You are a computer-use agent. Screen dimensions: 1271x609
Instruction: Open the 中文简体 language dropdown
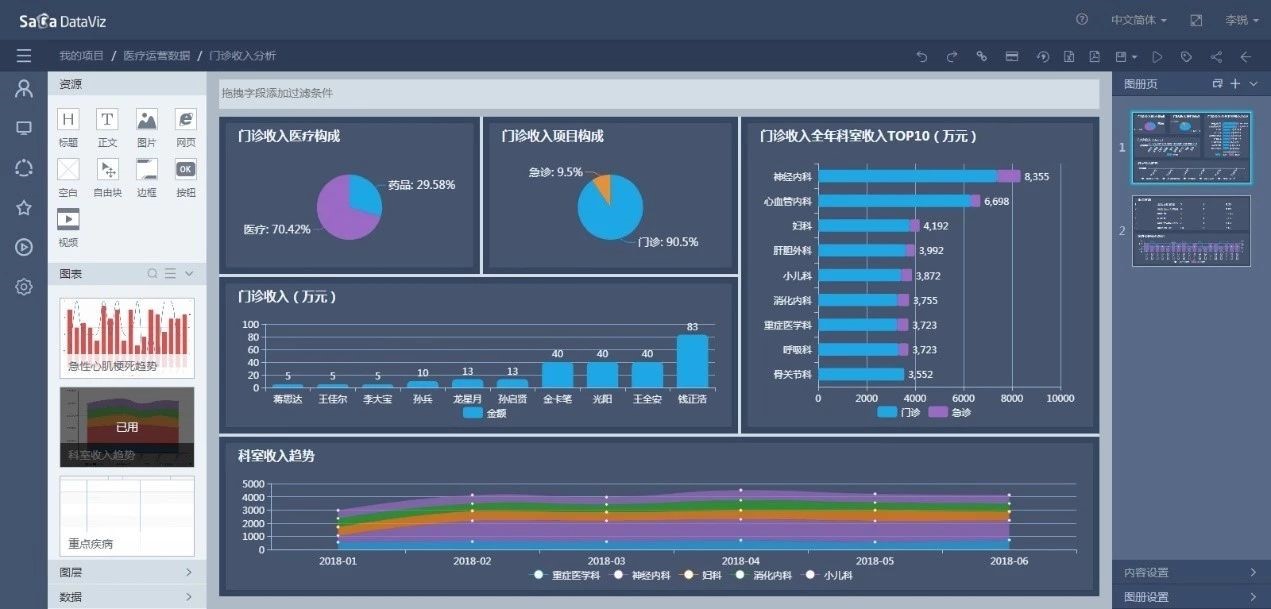(x=1138, y=20)
